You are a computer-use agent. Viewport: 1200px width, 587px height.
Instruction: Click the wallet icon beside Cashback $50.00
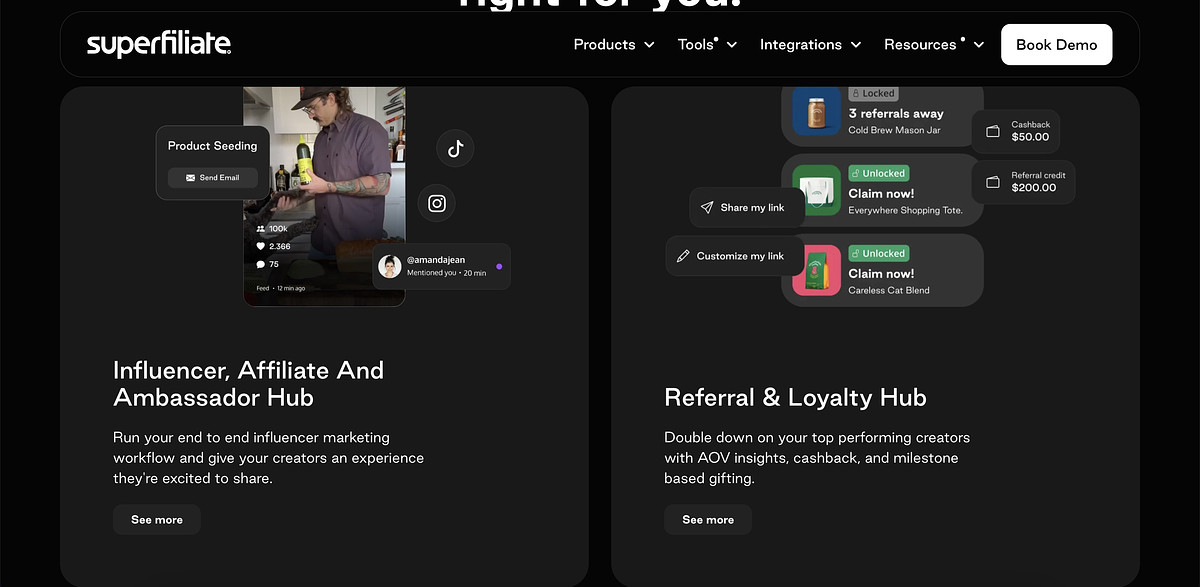993,131
